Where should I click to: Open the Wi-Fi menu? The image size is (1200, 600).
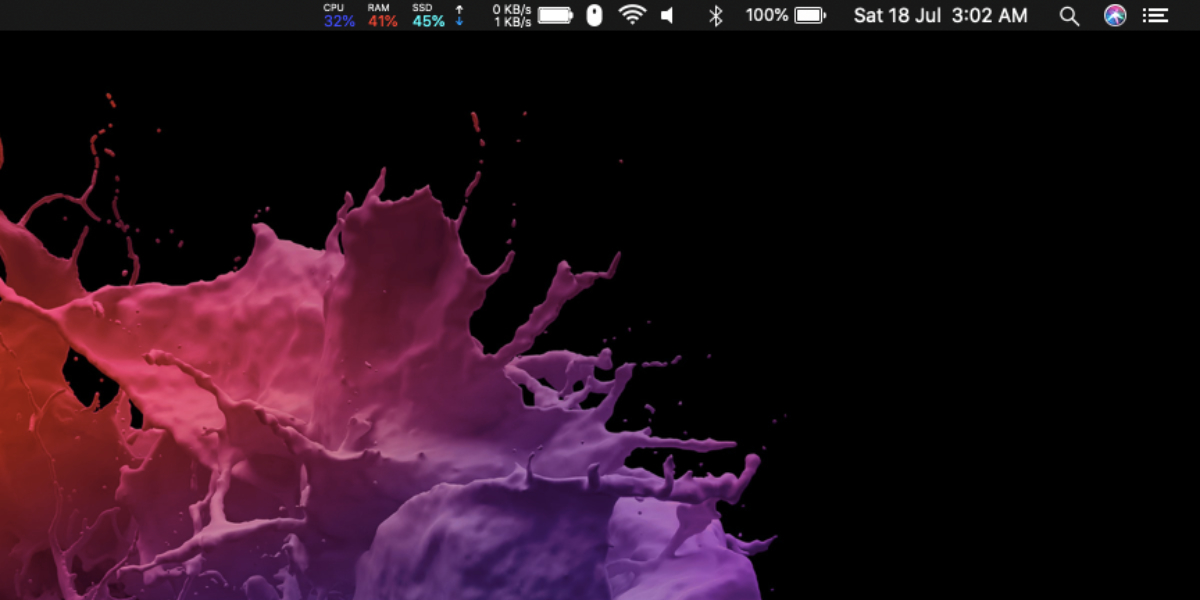(632, 15)
